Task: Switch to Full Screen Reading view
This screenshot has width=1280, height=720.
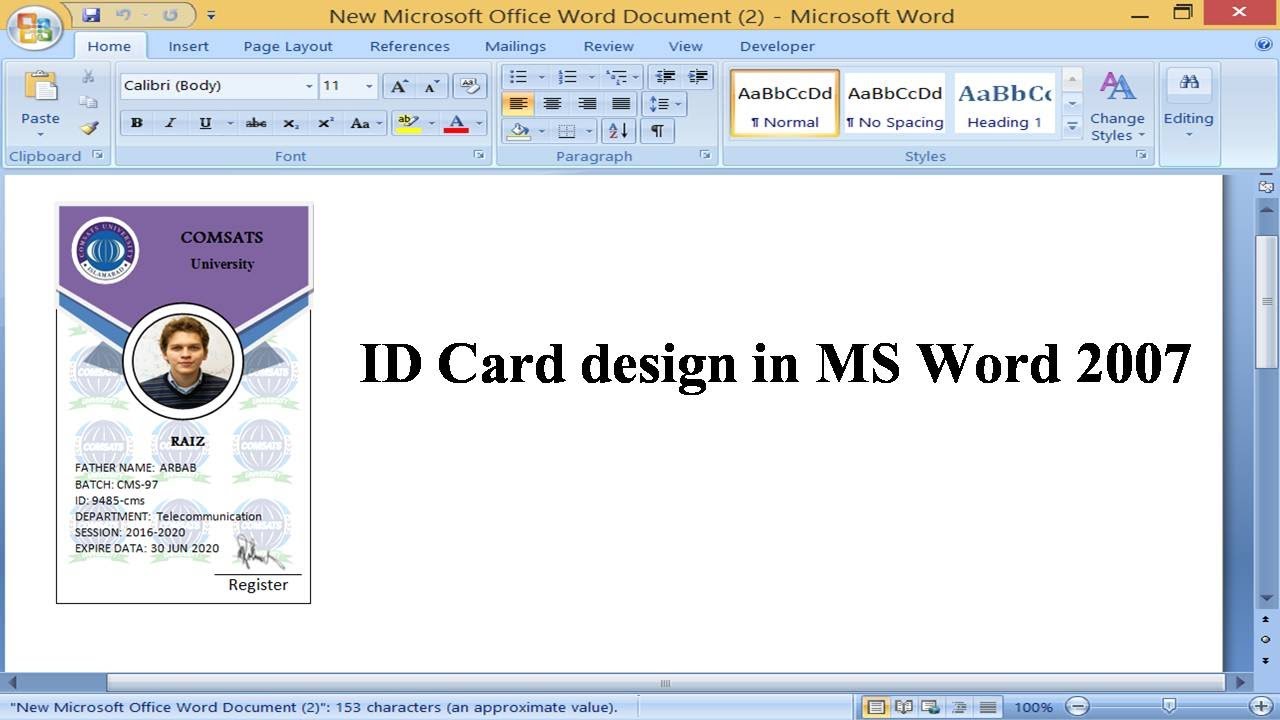Action: point(904,707)
